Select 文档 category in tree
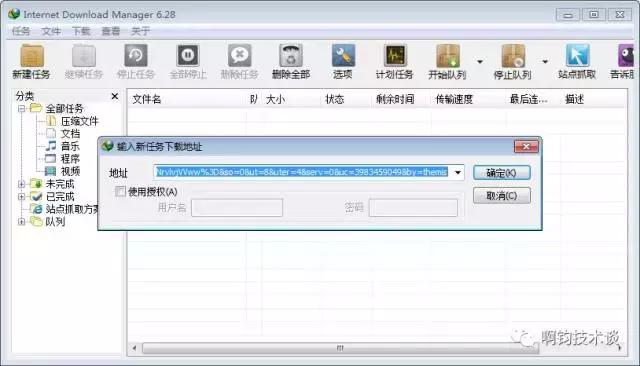Image resolution: width=640 pixels, height=366 pixels. (70, 134)
